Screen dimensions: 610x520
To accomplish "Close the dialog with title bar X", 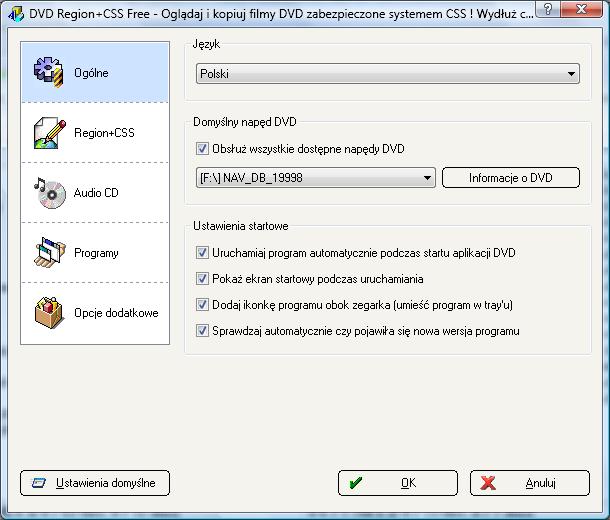I will click(582, 9).
